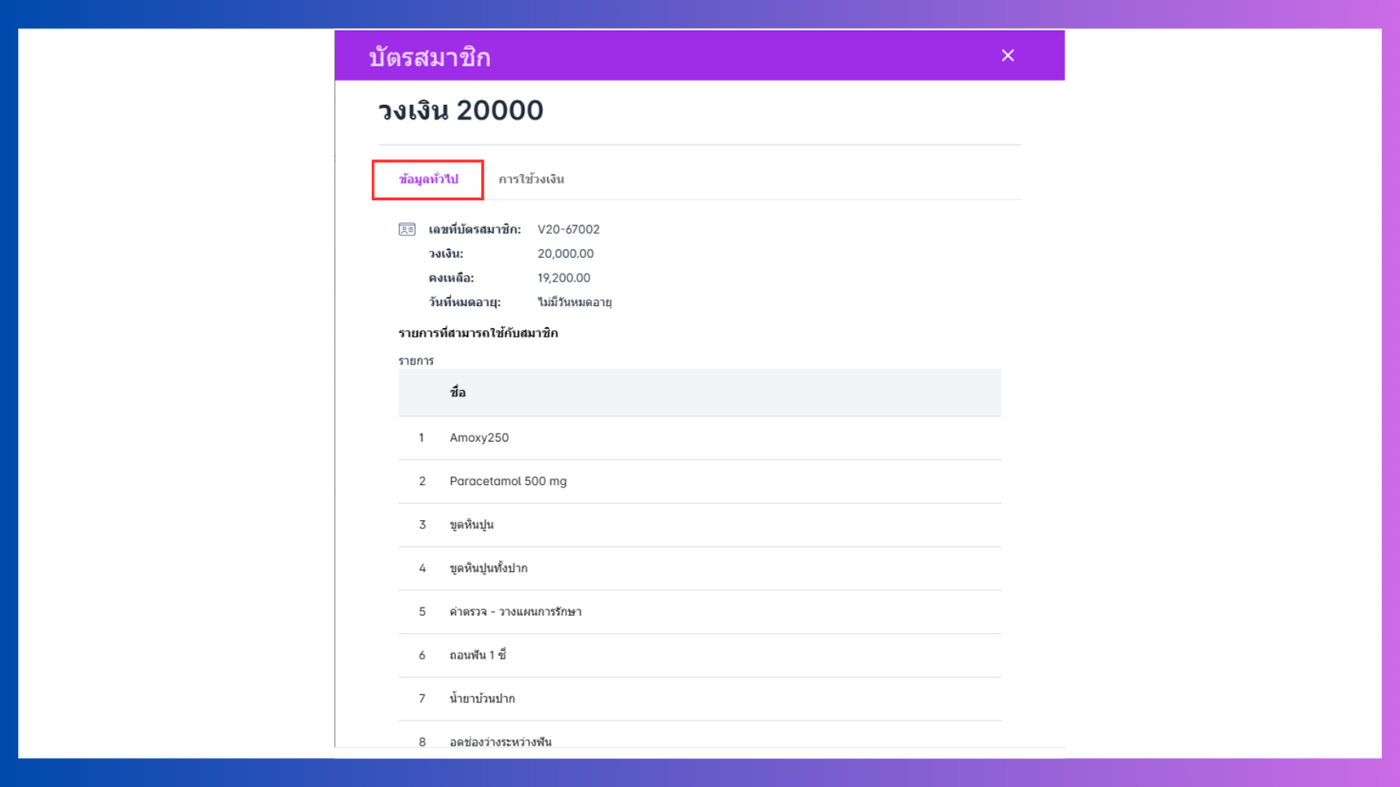Click the ถอนฟัน 1 ซี่ row
1400x787 pixels.
pyautogui.click(x=477, y=655)
